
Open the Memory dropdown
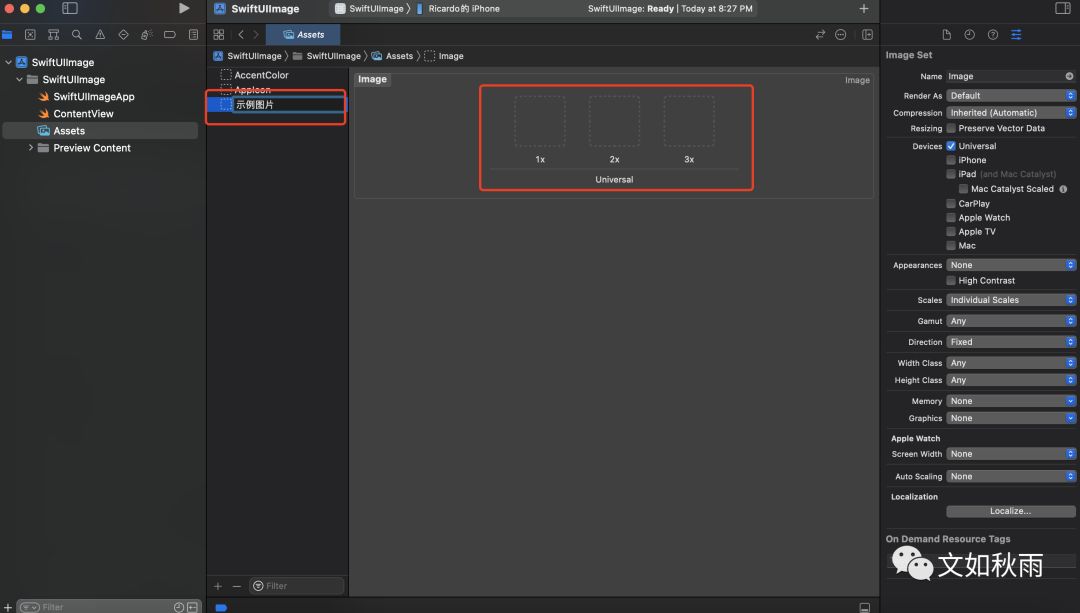(x=1010, y=401)
